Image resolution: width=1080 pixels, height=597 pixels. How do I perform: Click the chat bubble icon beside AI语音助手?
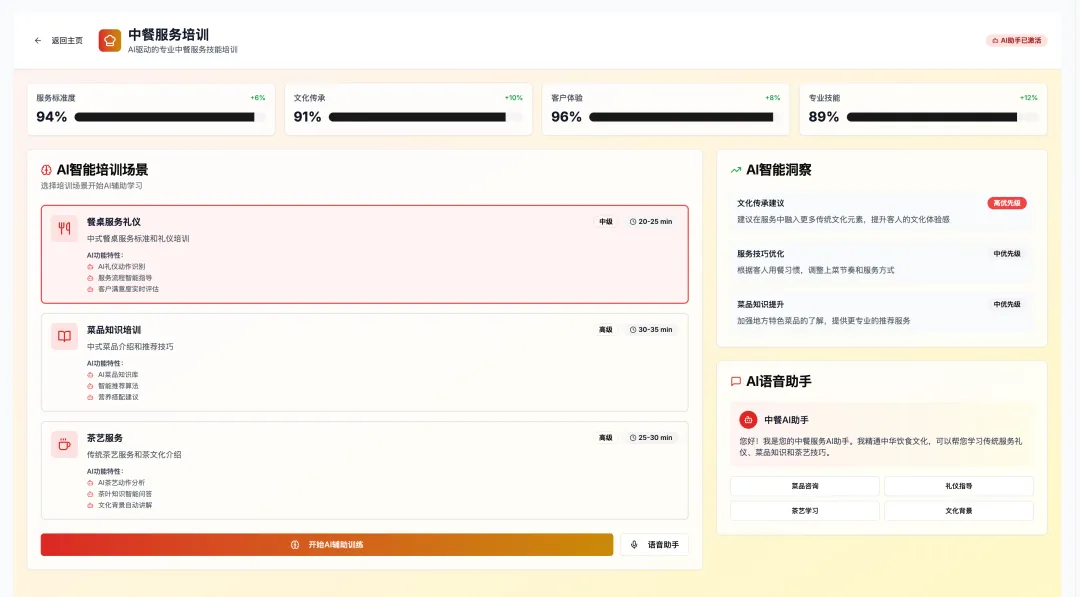coord(736,381)
